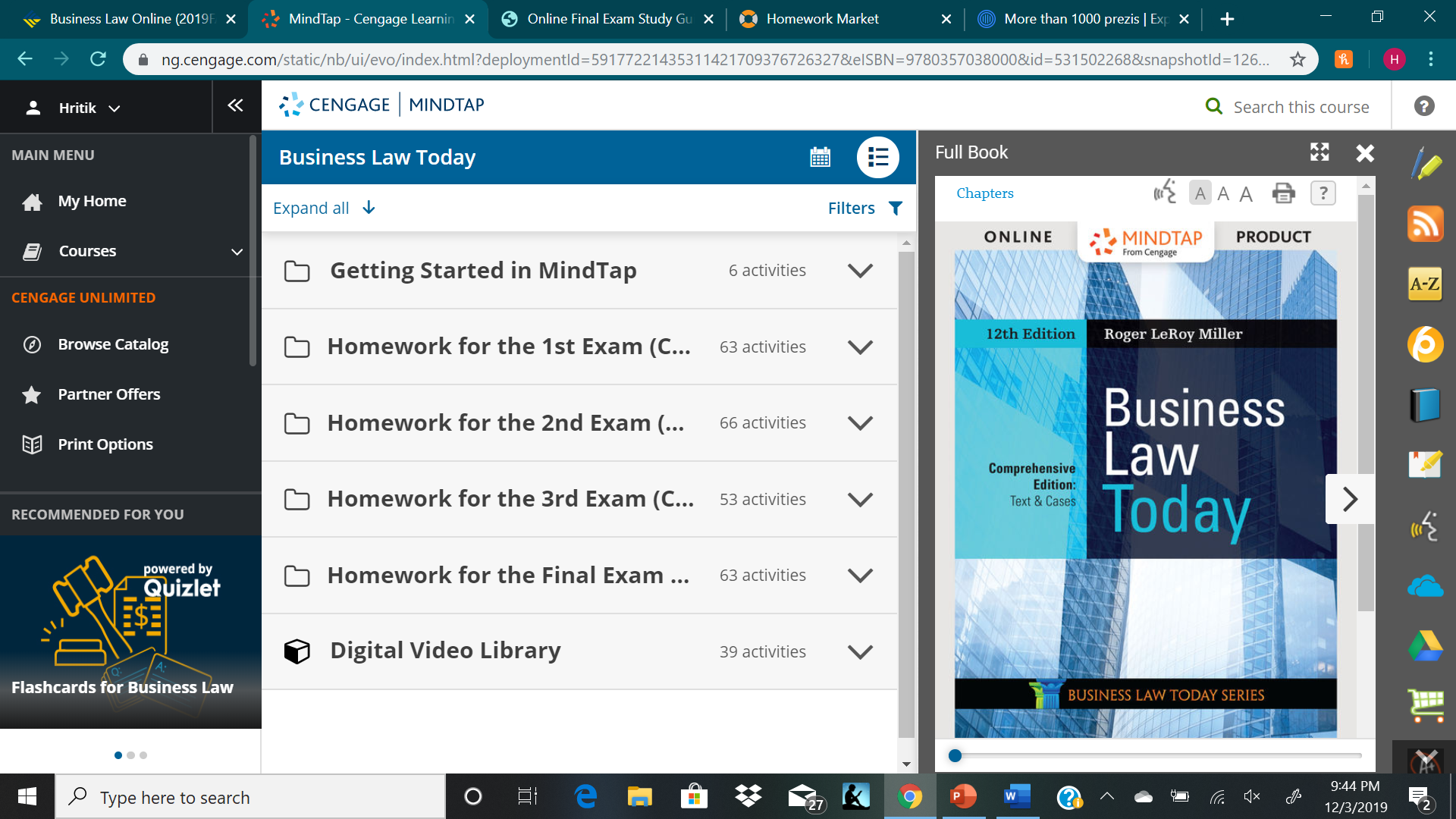Open Microsoft Edge from the taskbar
The width and height of the screenshot is (1456, 819).
[x=585, y=796]
